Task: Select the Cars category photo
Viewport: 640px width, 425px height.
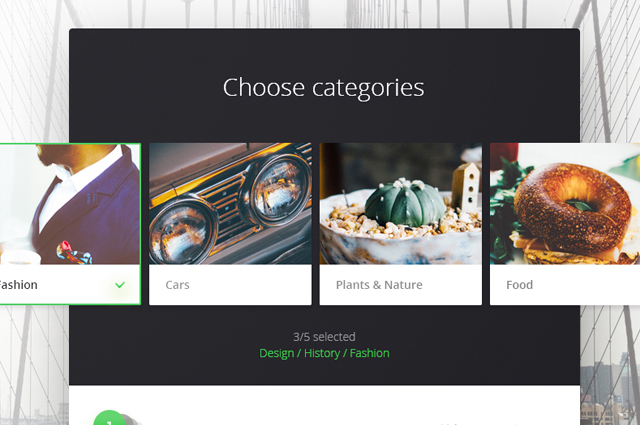Action: (230, 203)
